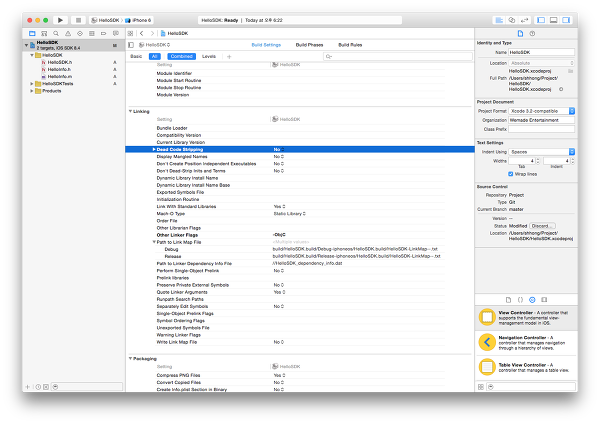Collapse the Packaging section
This screenshot has width=600, height=424.
[130, 359]
